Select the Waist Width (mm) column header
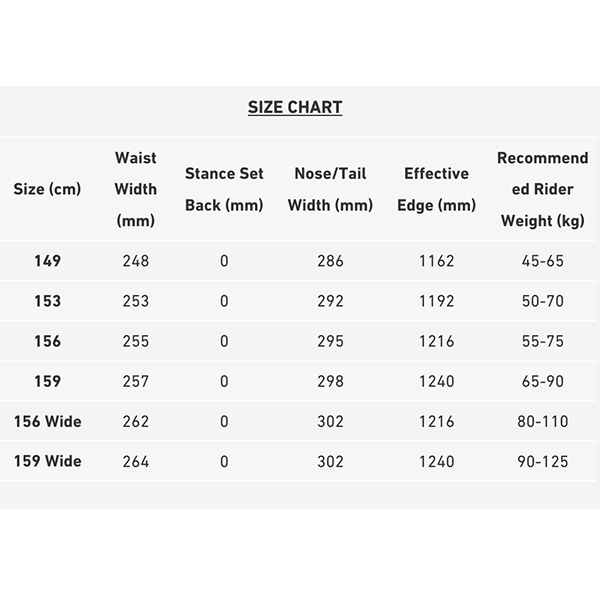This screenshot has height=600, width=600. click(x=135, y=189)
